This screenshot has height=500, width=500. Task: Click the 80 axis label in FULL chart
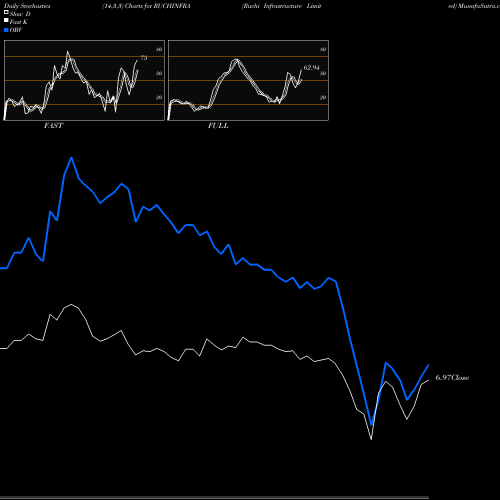[x=323, y=49]
